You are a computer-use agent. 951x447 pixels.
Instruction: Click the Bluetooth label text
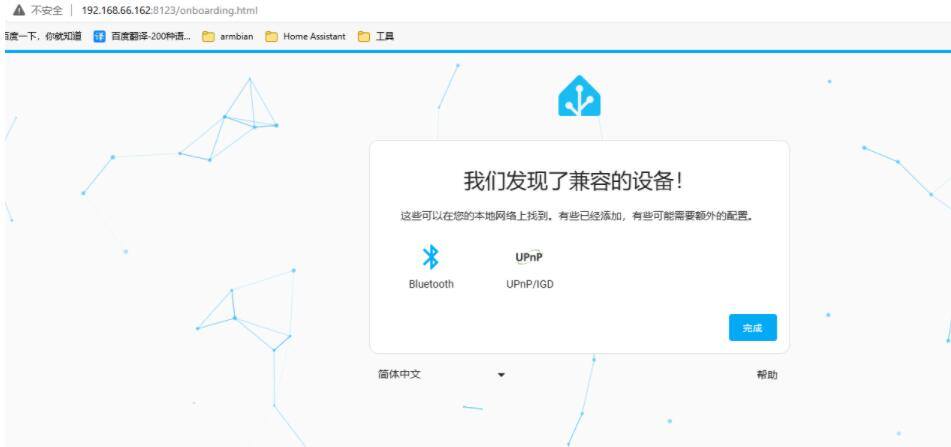tap(431, 284)
